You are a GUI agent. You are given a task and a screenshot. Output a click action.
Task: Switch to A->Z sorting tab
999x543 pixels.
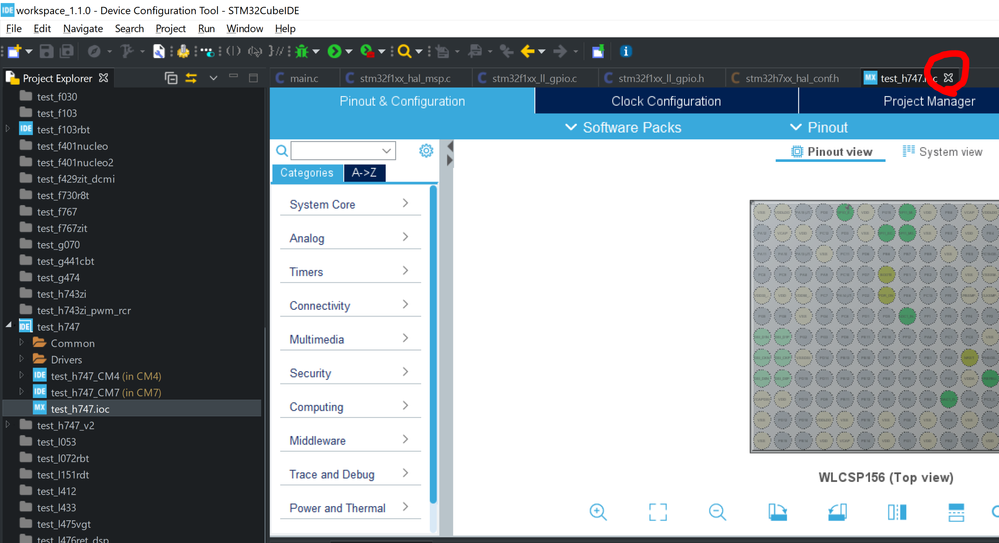tap(364, 173)
